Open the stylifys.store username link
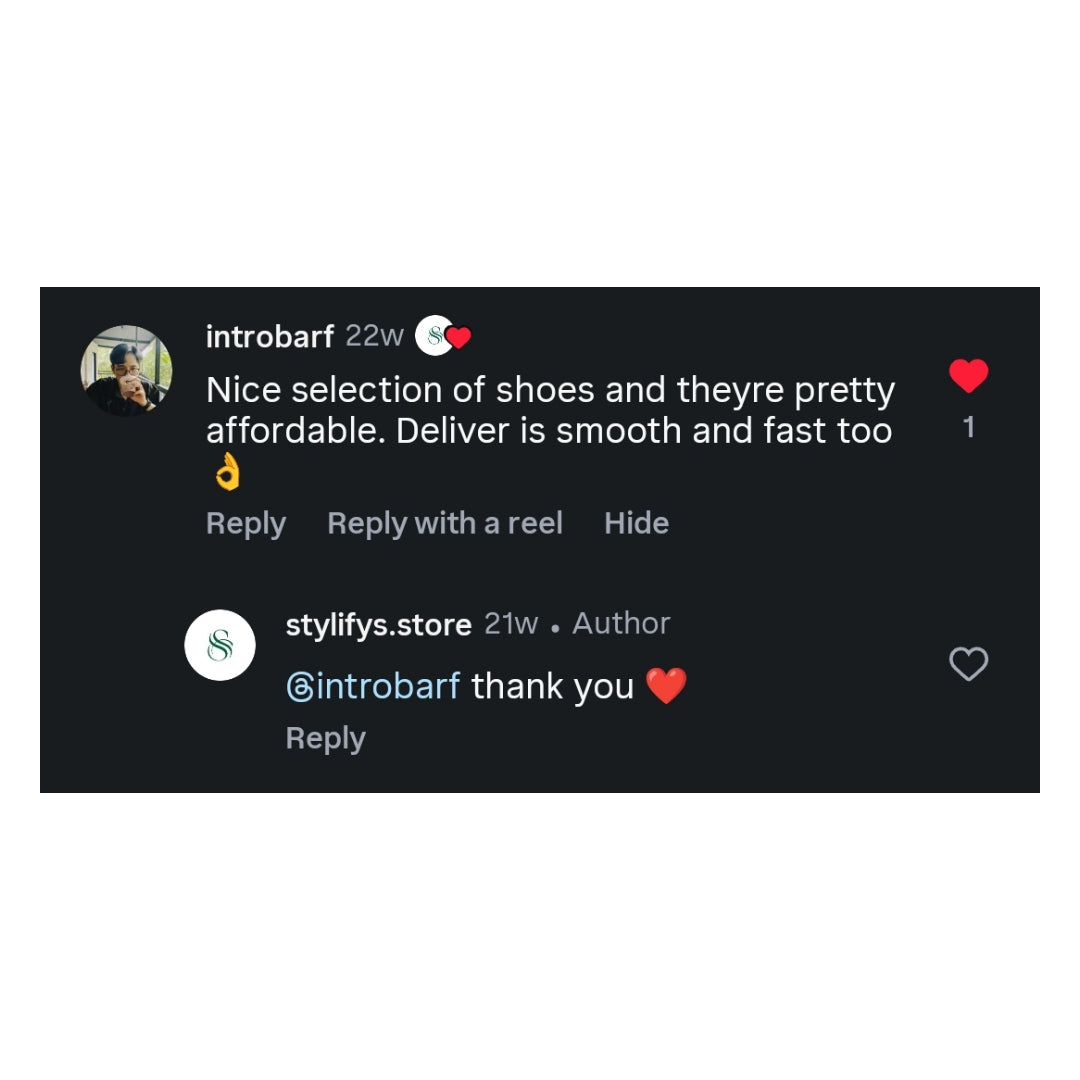 (x=378, y=625)
